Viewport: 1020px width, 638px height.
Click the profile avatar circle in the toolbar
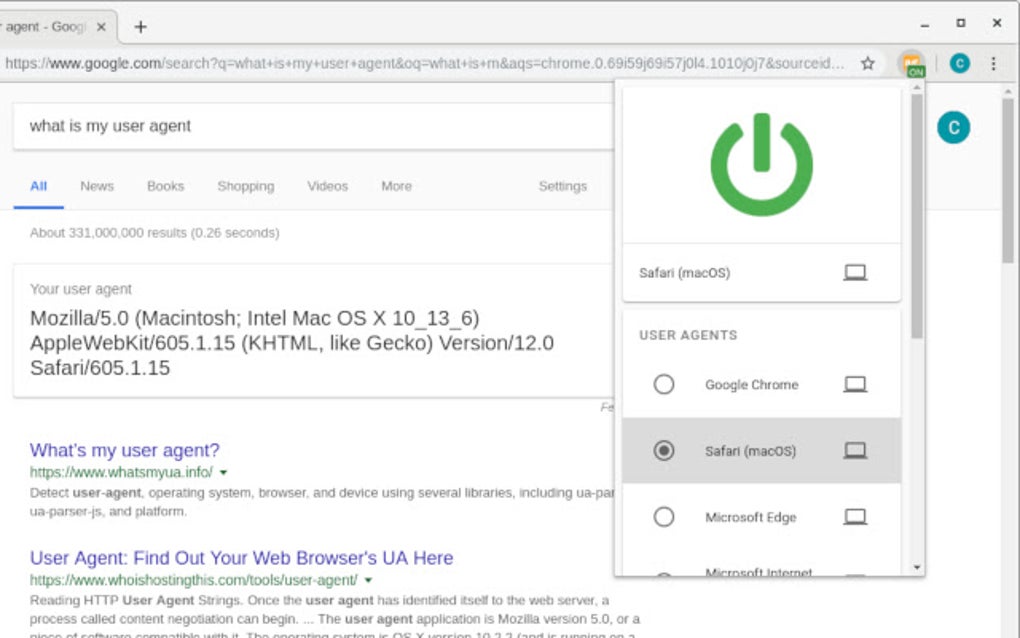(958, 63)
